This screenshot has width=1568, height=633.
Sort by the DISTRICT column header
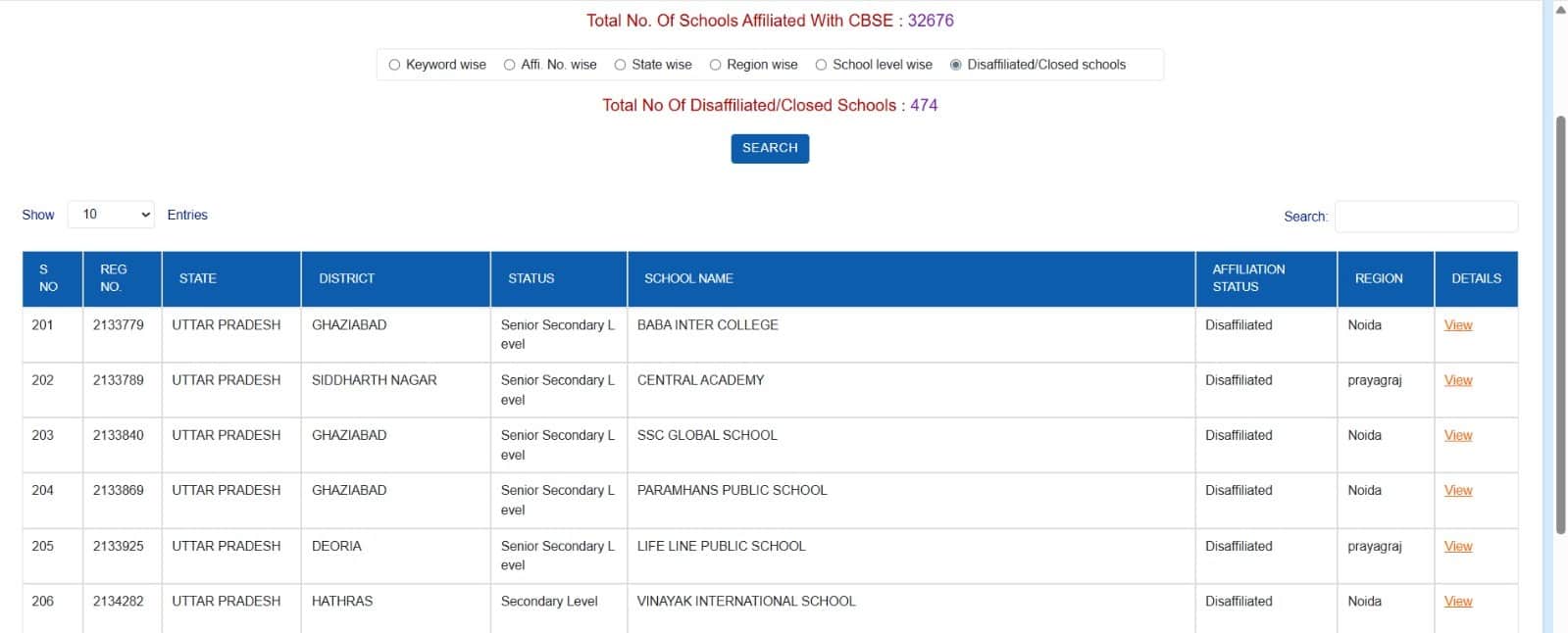coord(346,278)
